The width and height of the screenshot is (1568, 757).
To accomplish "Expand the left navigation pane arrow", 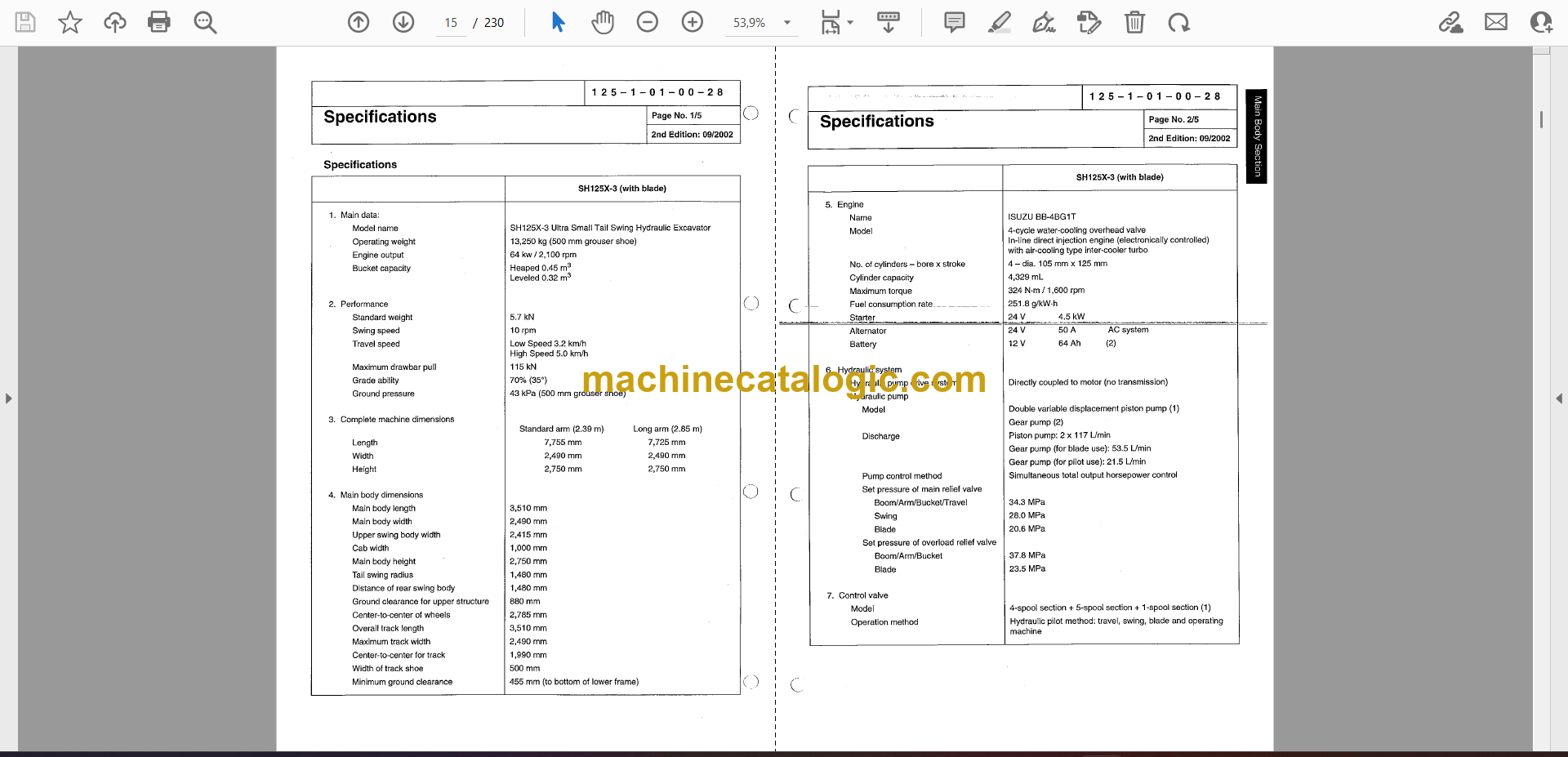I will (x=8, y=399).
